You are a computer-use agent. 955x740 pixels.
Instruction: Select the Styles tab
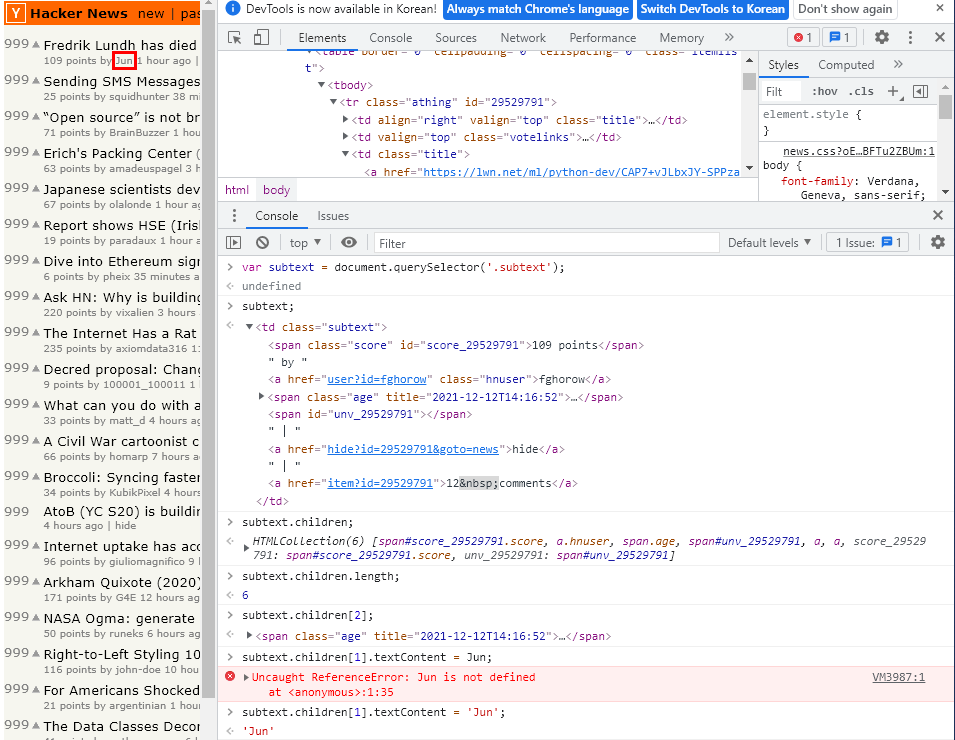783,65
